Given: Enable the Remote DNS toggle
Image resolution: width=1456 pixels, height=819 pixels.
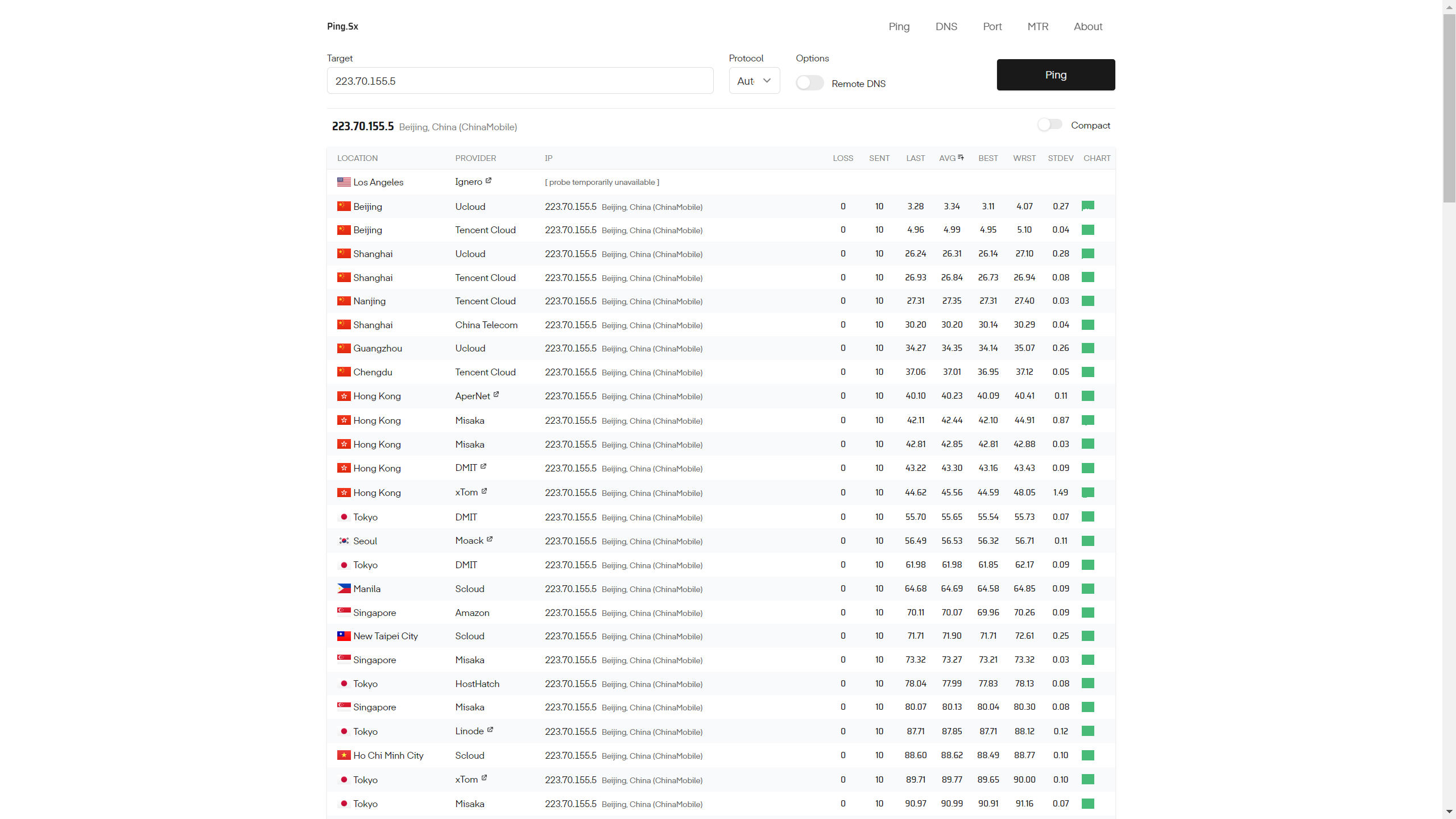Looking at the screenshot, I should click(809, 83).
